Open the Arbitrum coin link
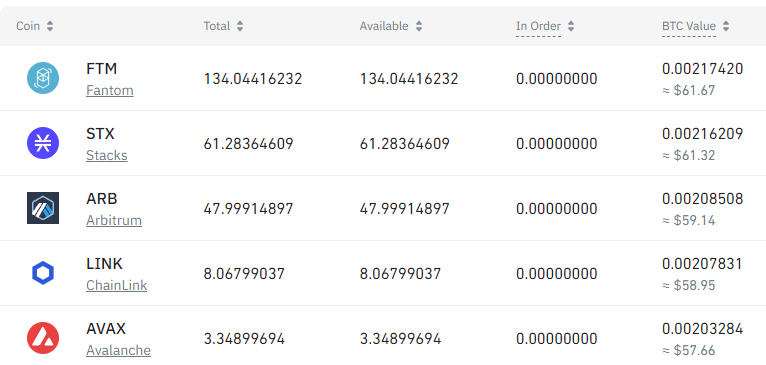Image resolution: width=766 pixels, height=365 pixels. [114, 220]
